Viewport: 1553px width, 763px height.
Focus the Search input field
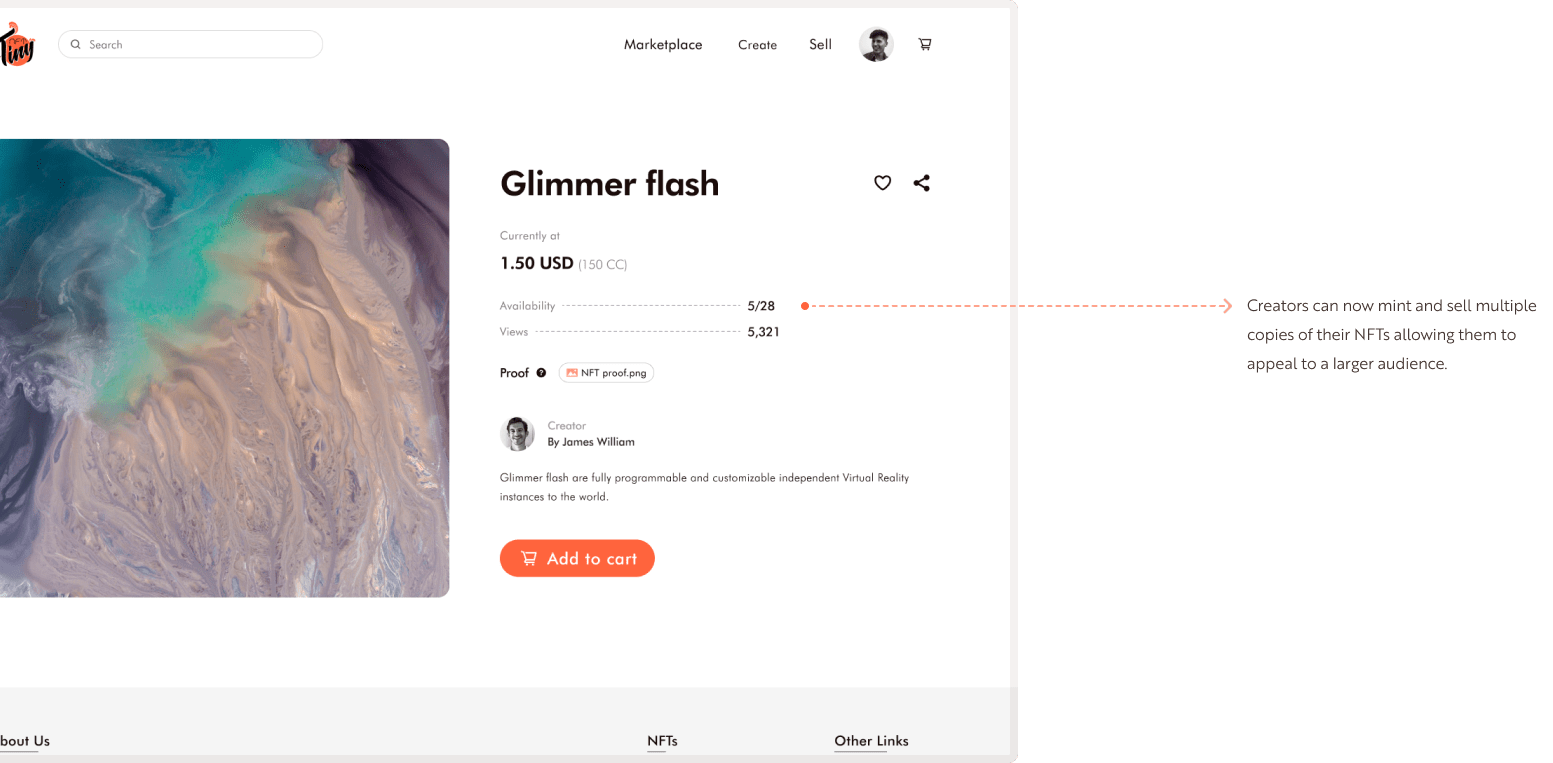pos(190,44)
